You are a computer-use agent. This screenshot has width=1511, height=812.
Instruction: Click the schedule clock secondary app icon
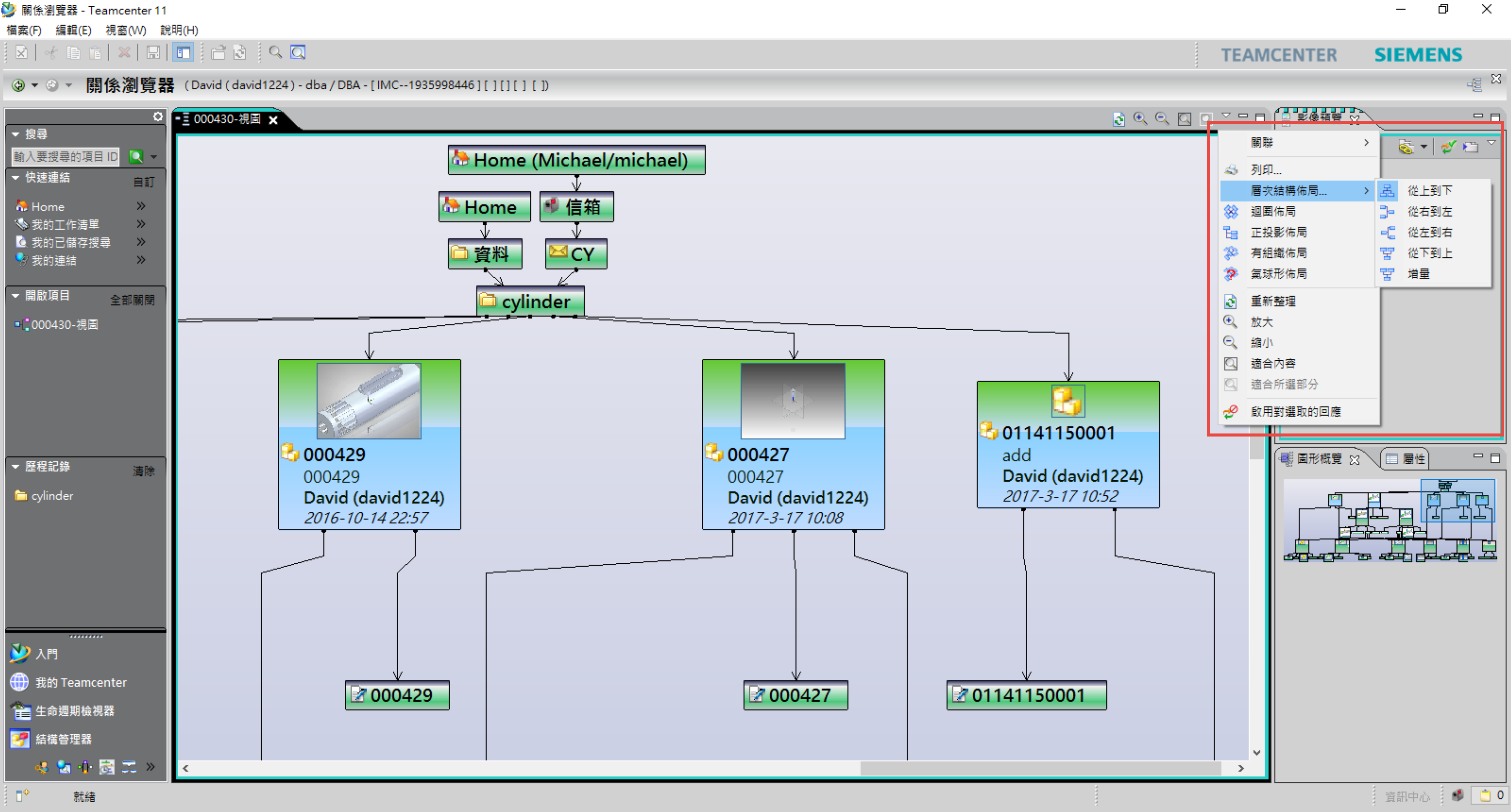click(x=107, y=767)
